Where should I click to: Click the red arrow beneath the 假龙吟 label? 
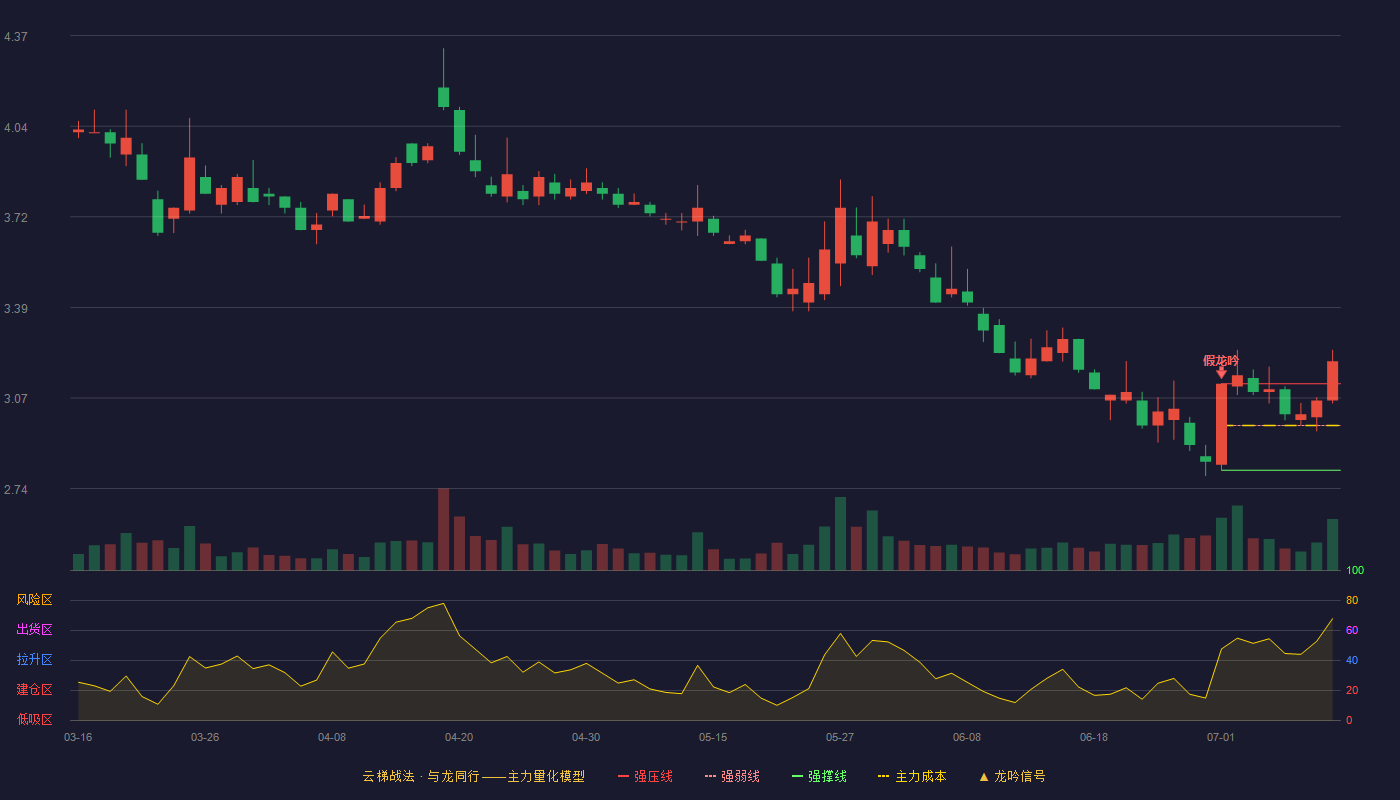click(x=1221, y=373)
